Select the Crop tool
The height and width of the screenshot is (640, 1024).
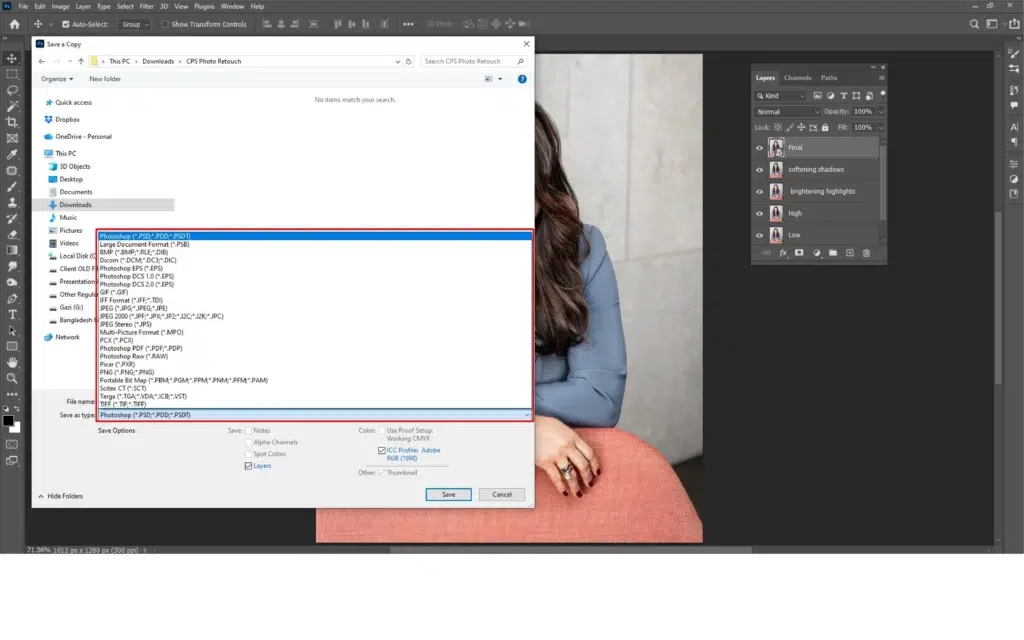pyautogui.click(x=12, y=122)
